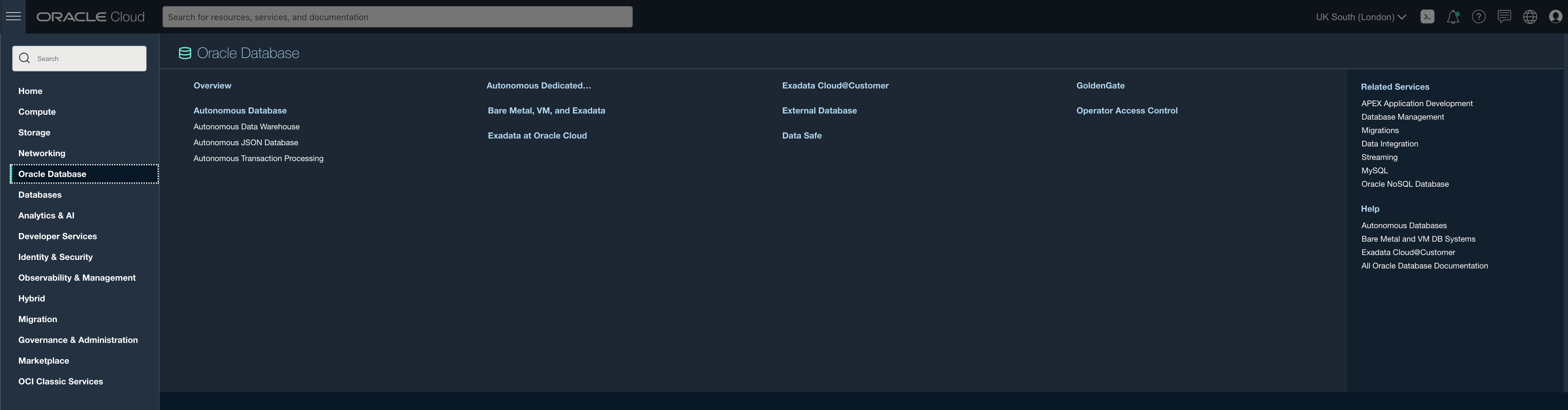
Task: Open Observability & Management menu category
Action: 77,277
